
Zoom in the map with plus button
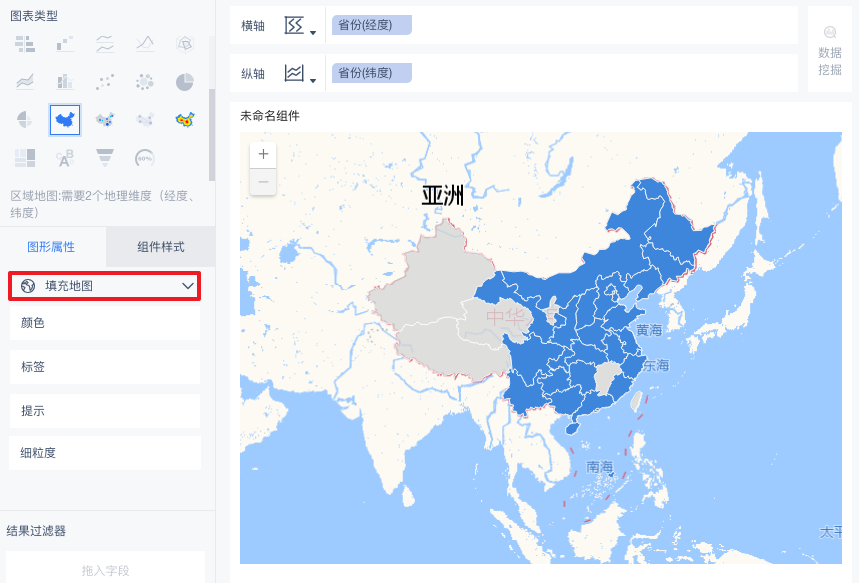click(x=263, y=155)
